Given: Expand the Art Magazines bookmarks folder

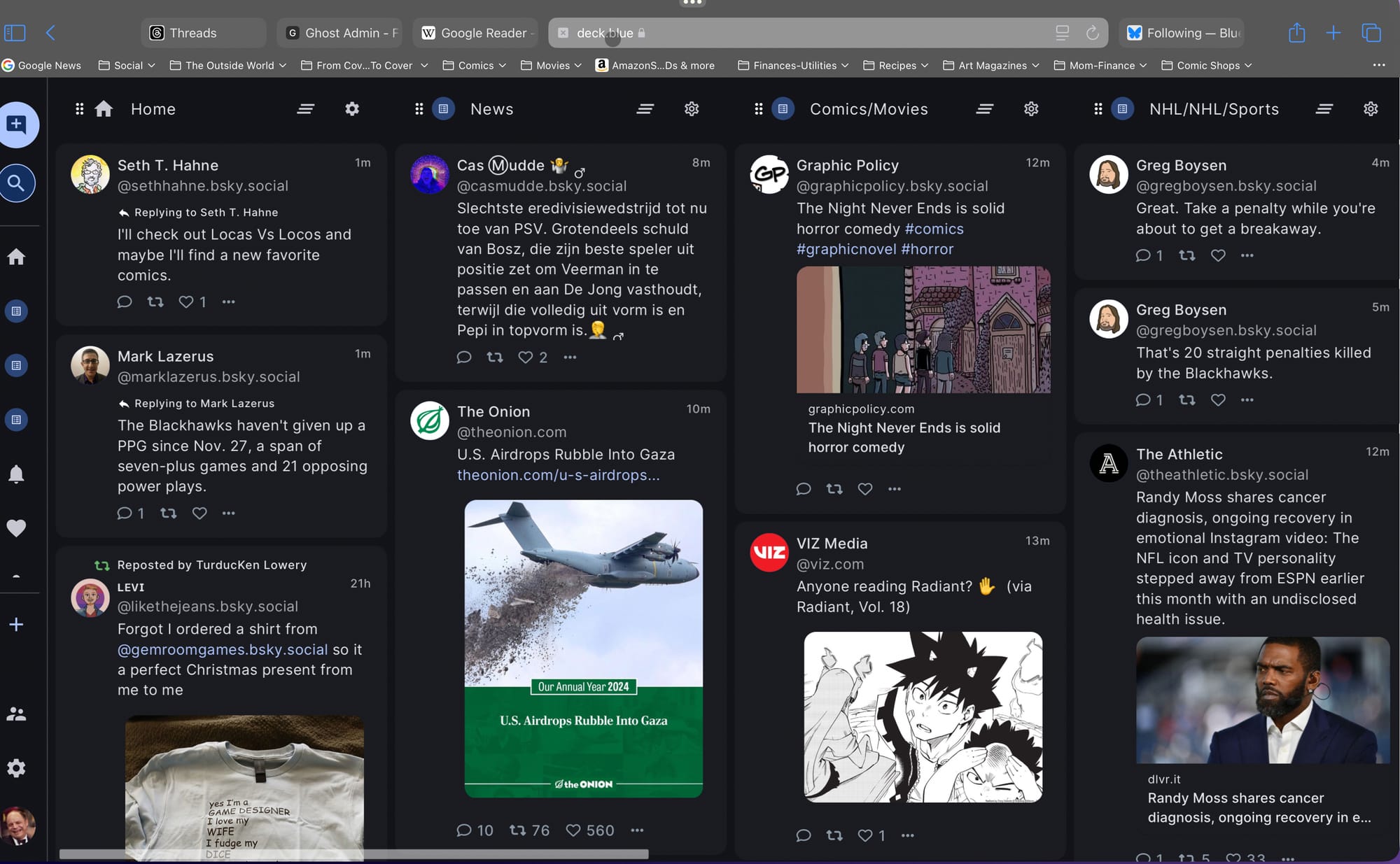Looking at the screenshot, I should tap(990, 65).
